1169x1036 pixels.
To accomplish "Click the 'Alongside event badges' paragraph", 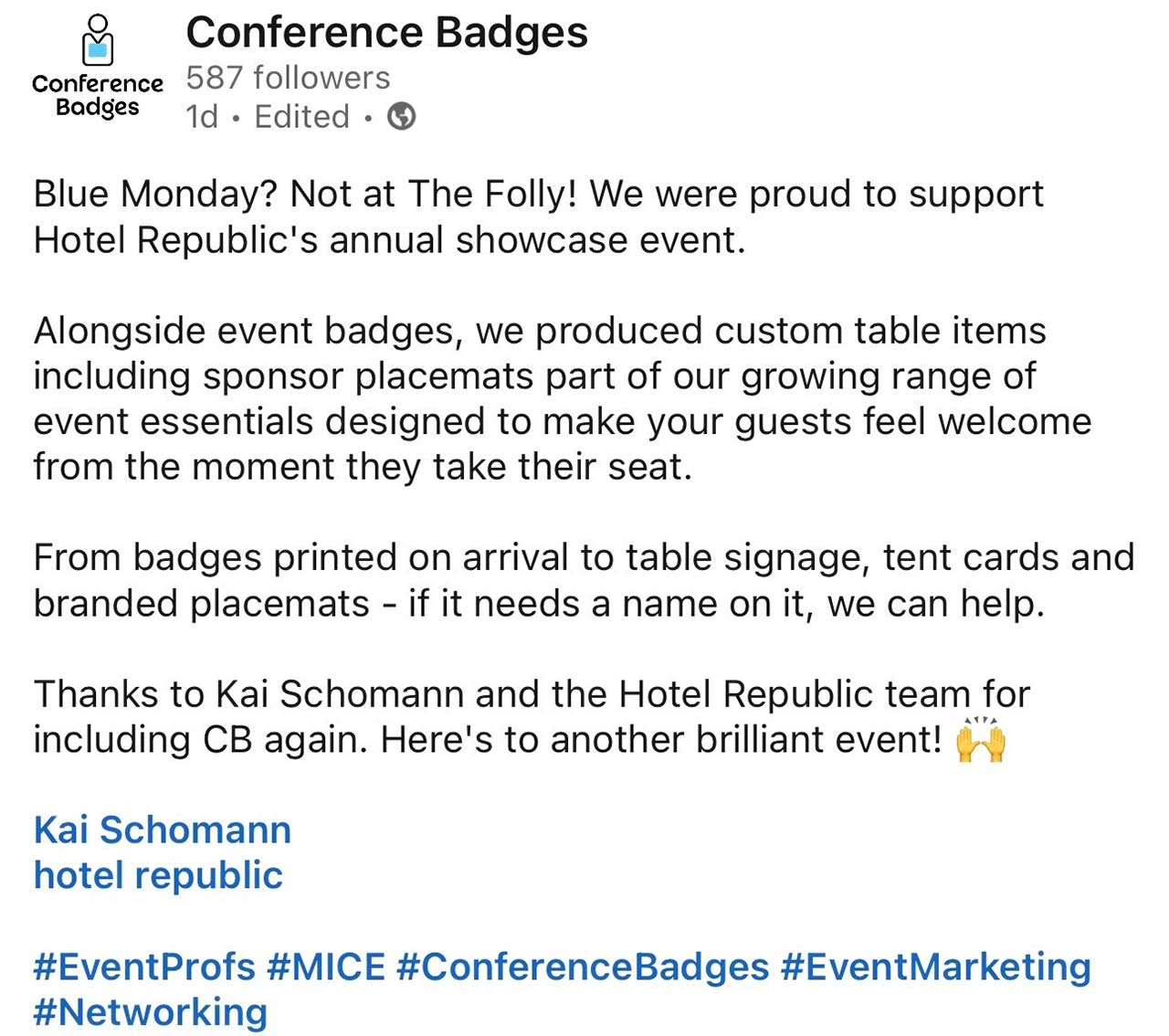I will (562, 398).
